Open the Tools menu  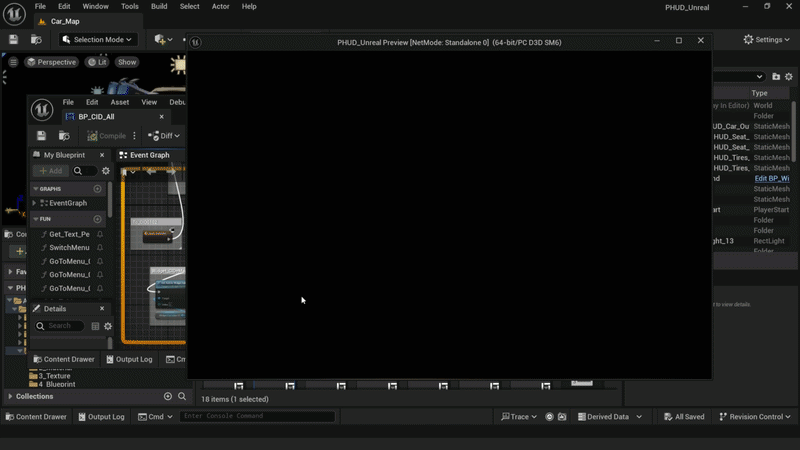pyautogui.click(x=130, y=7)
